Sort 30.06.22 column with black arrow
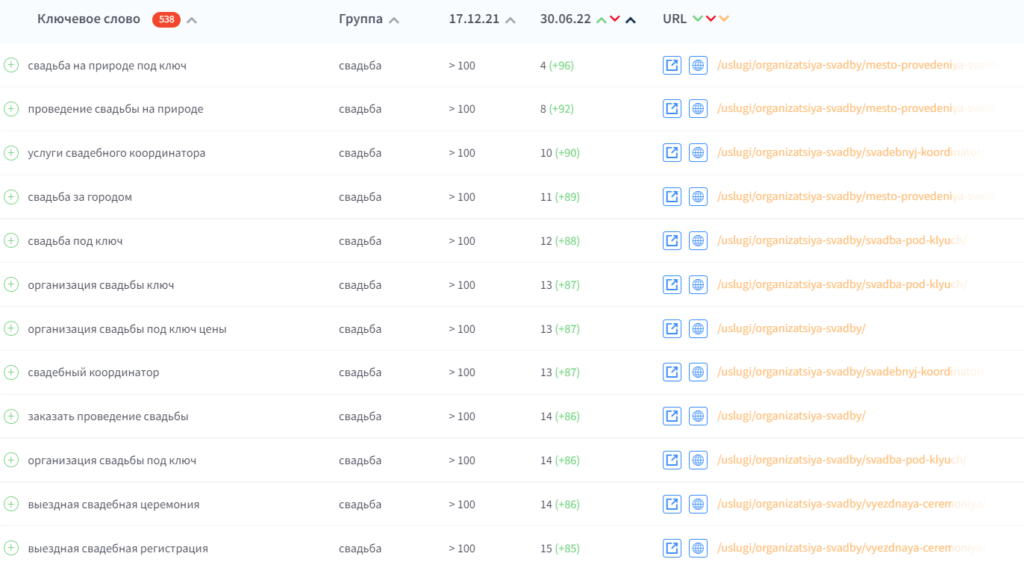Viewport: 1024px width, 565px height. [630, 20]
